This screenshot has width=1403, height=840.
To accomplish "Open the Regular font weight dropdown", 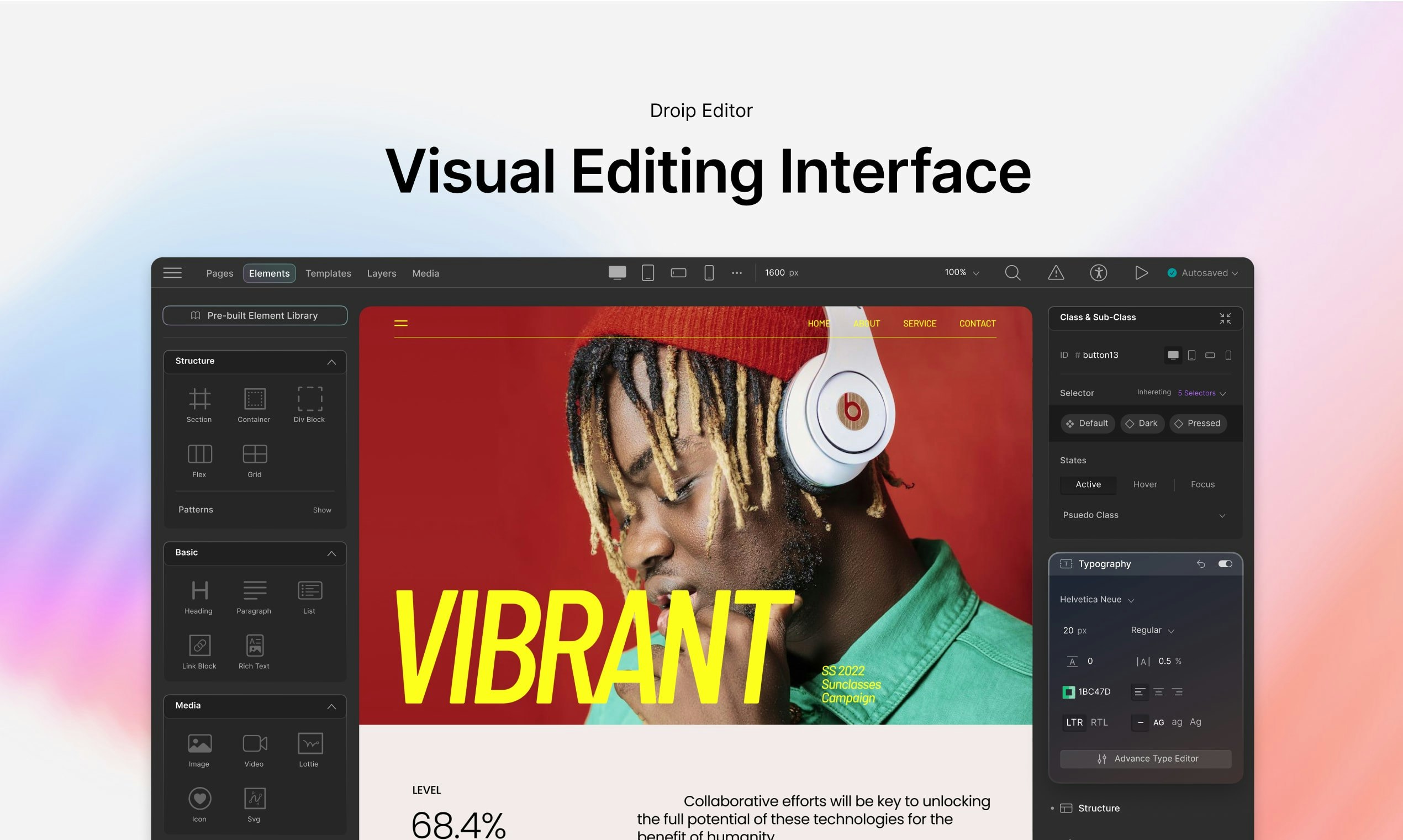I will 1152,630.
